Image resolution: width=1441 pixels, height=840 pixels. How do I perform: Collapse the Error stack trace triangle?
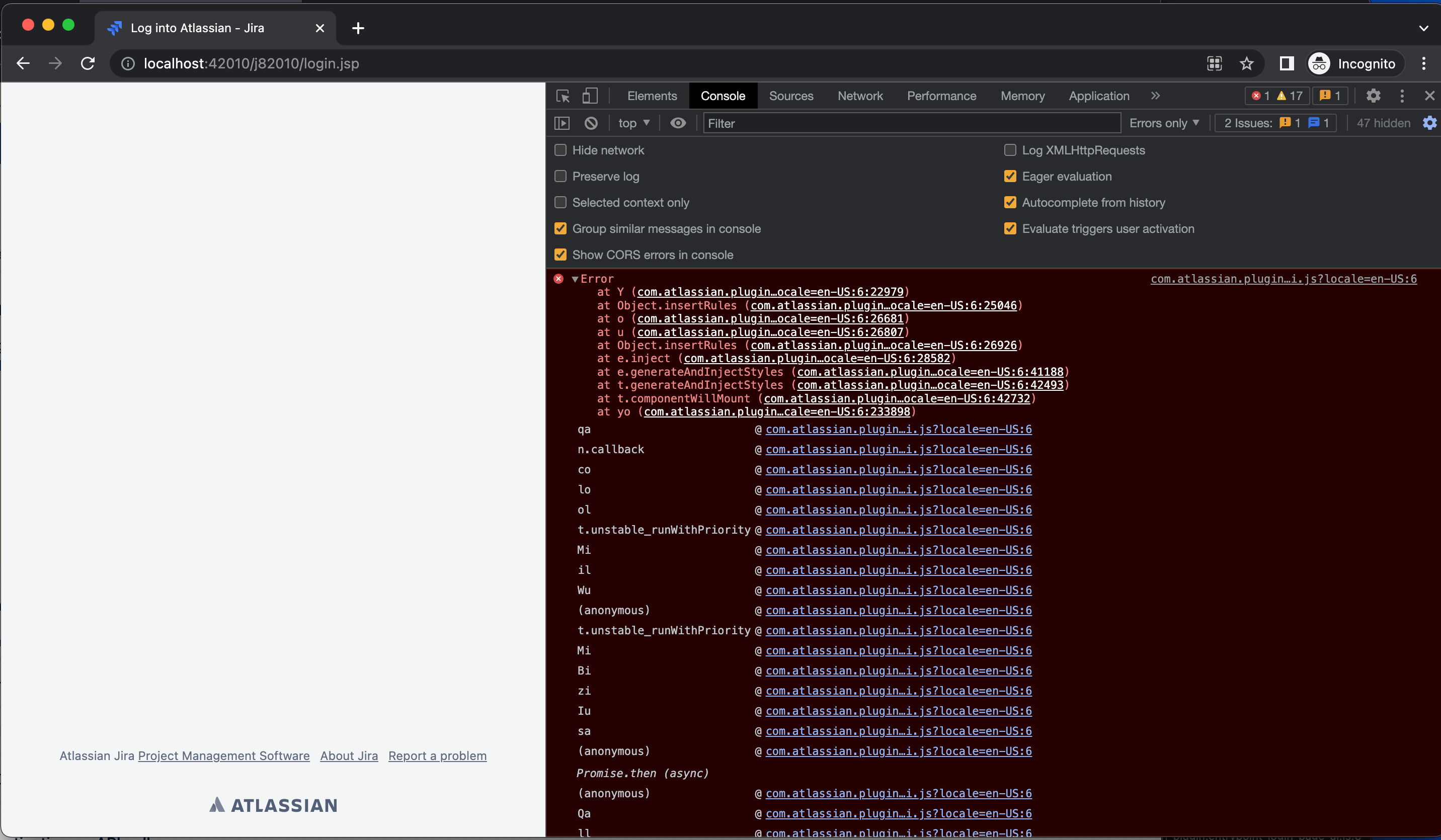[x=575, y=279]
